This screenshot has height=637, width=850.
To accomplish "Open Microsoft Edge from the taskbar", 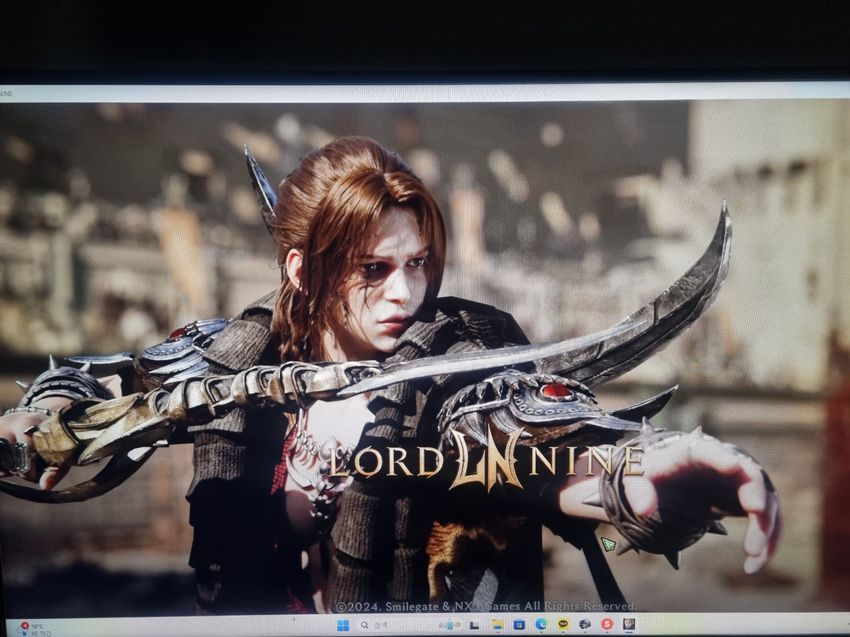I will coord(541,625).
